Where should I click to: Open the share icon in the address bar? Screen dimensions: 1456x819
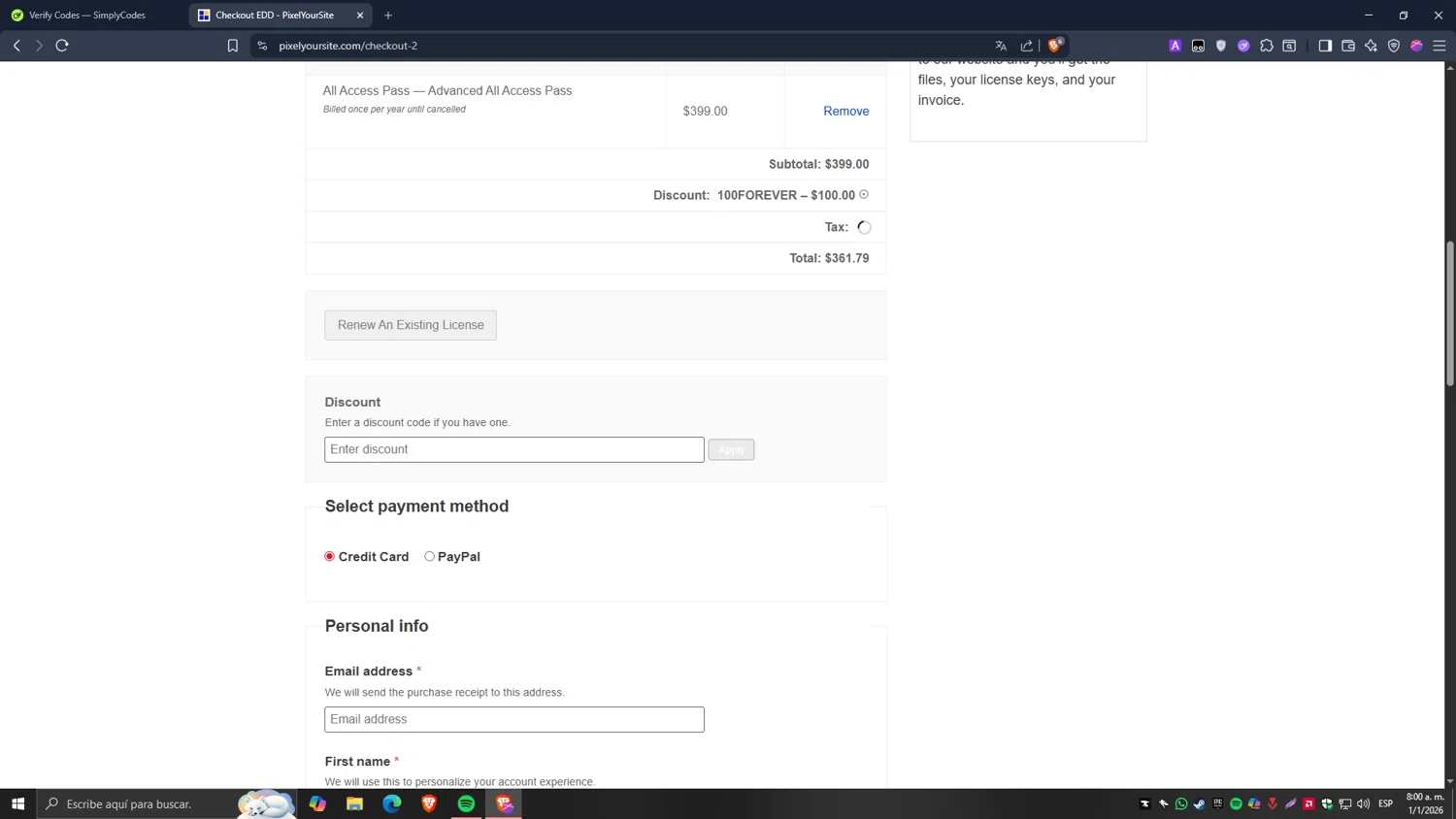(1027, 46)
